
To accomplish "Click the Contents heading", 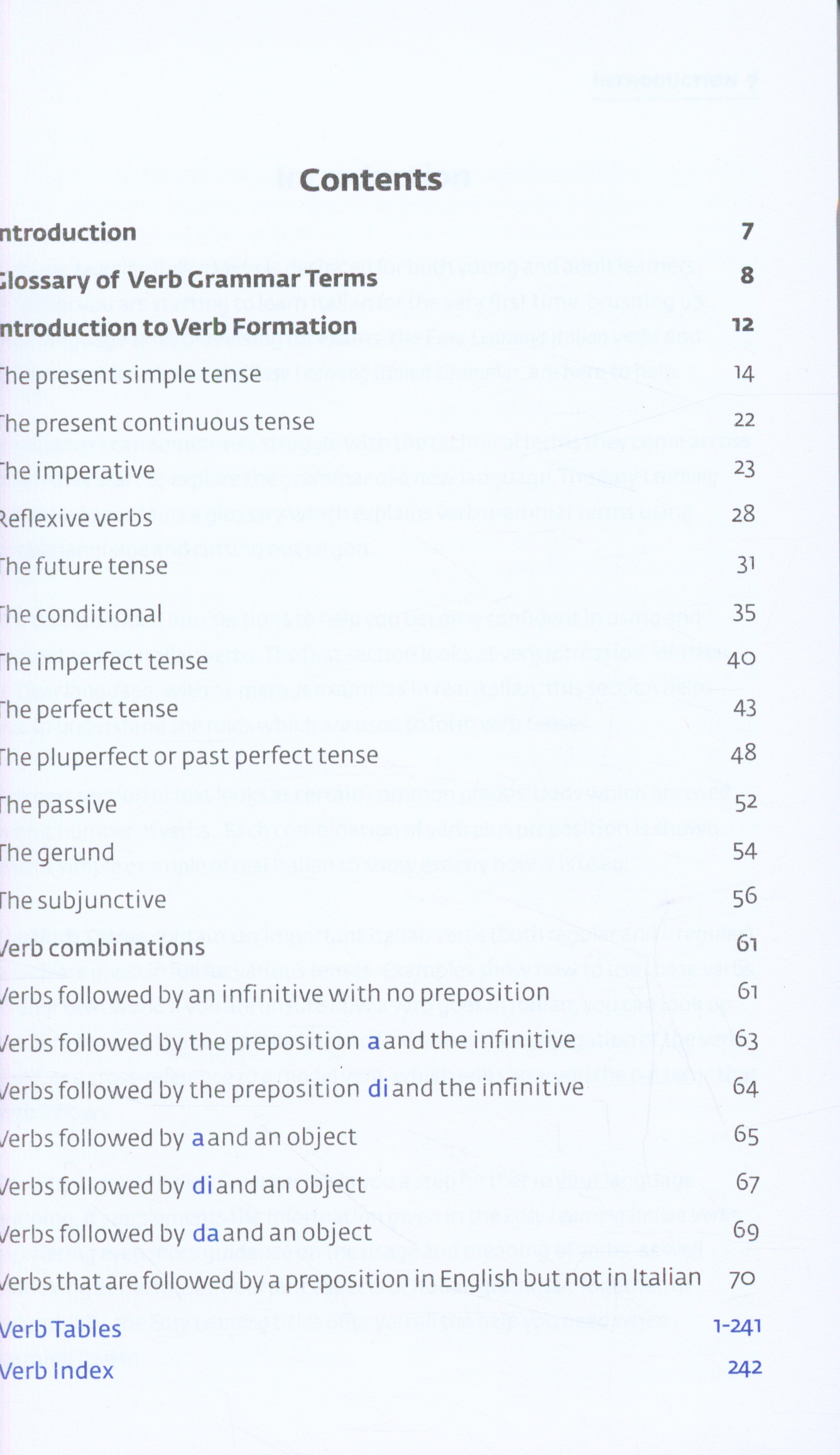I will [x=371, y=180].
